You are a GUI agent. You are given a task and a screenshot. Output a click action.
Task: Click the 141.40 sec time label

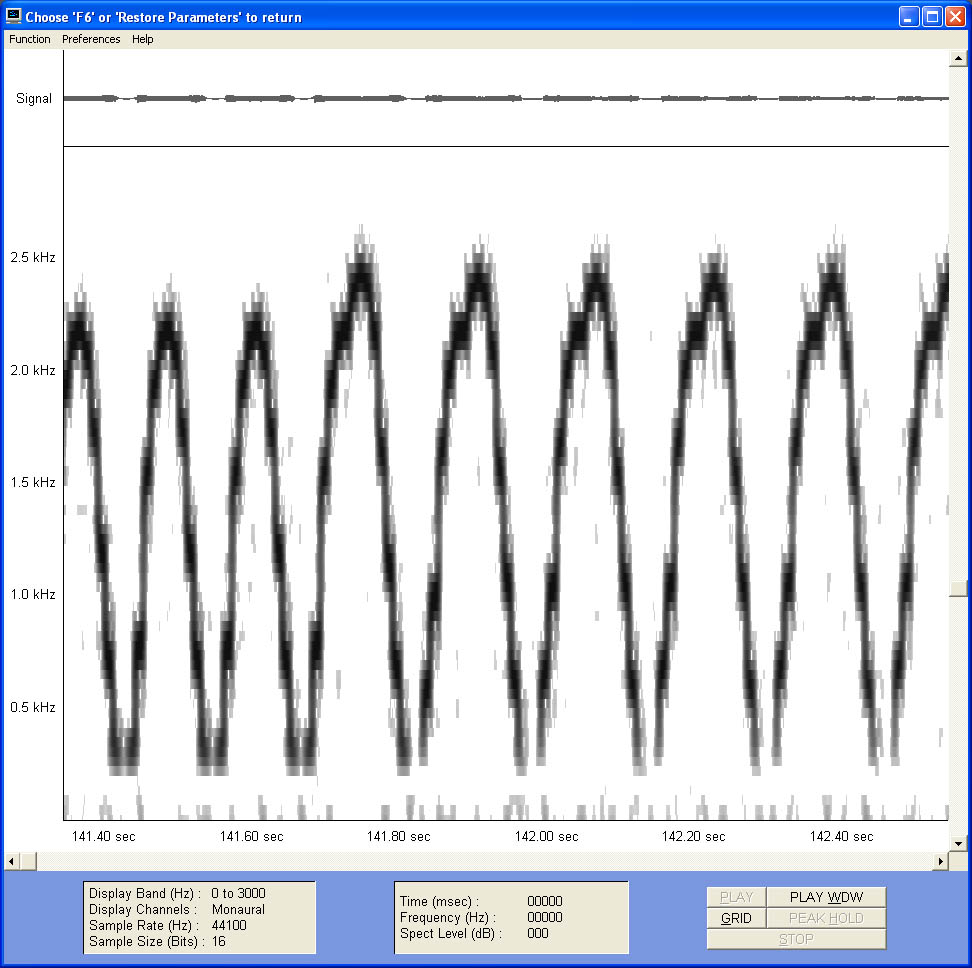pyautogui.click(x=104, y=837)
